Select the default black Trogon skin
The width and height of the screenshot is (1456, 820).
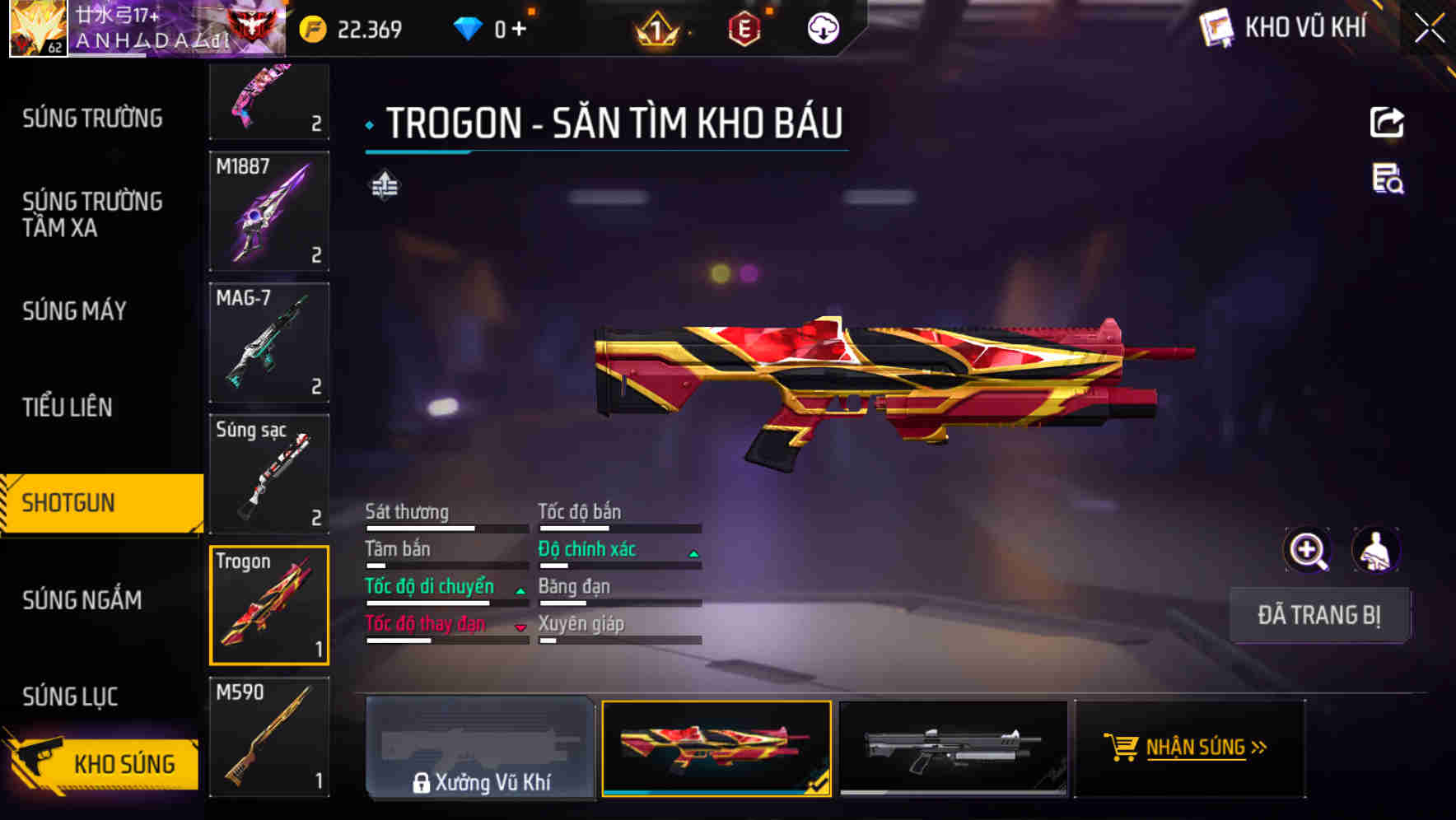tap(953, 748)
